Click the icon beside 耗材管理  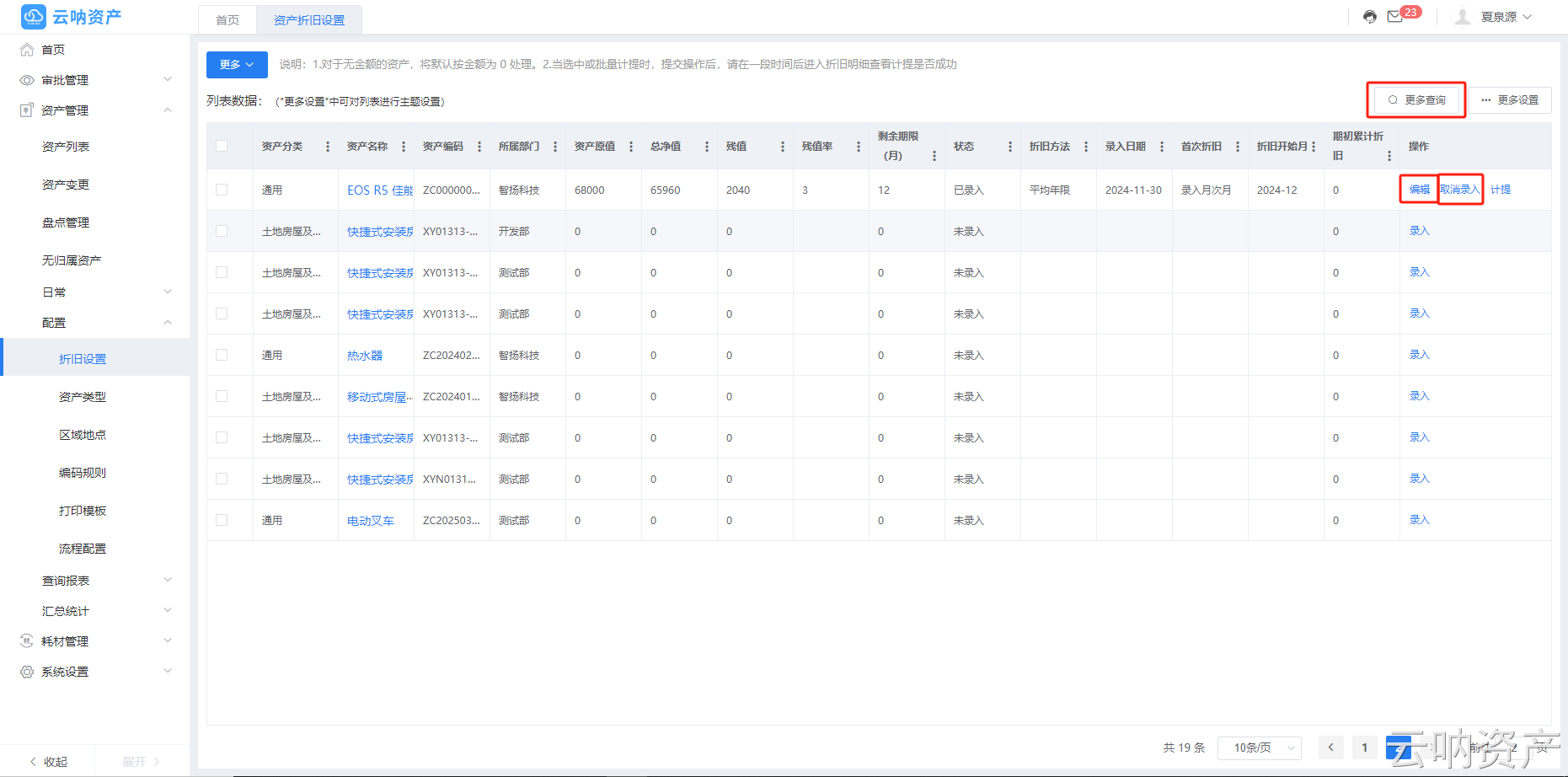(x=27, y=641)
